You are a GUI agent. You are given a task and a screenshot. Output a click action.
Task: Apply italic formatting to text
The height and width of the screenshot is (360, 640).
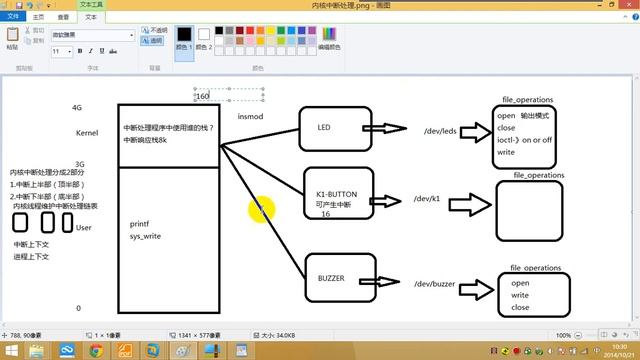[x=91, y=51]
